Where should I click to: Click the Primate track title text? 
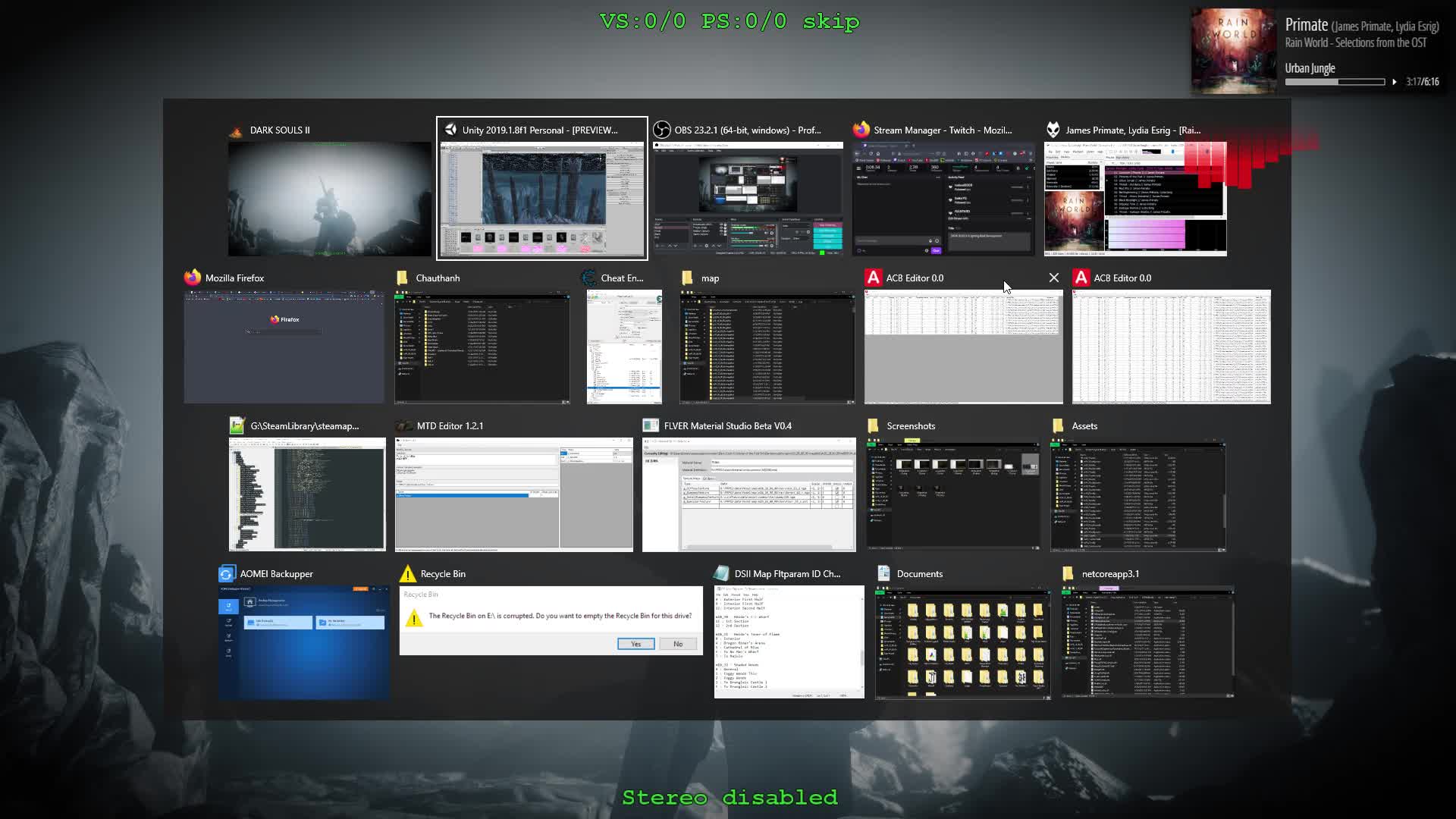[x=1307, y=25]
